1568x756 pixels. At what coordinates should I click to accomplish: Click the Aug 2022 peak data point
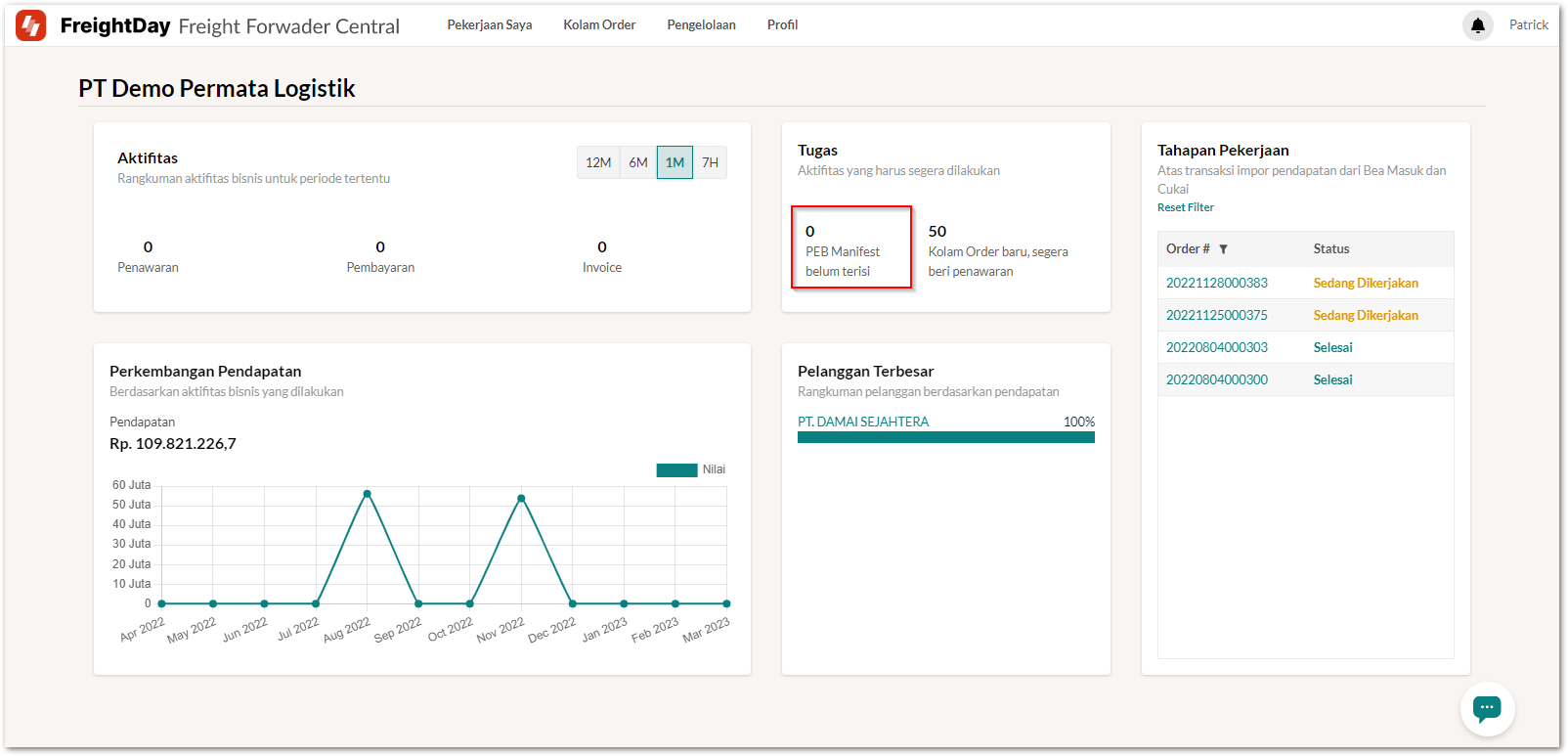[x=367, y=494]
